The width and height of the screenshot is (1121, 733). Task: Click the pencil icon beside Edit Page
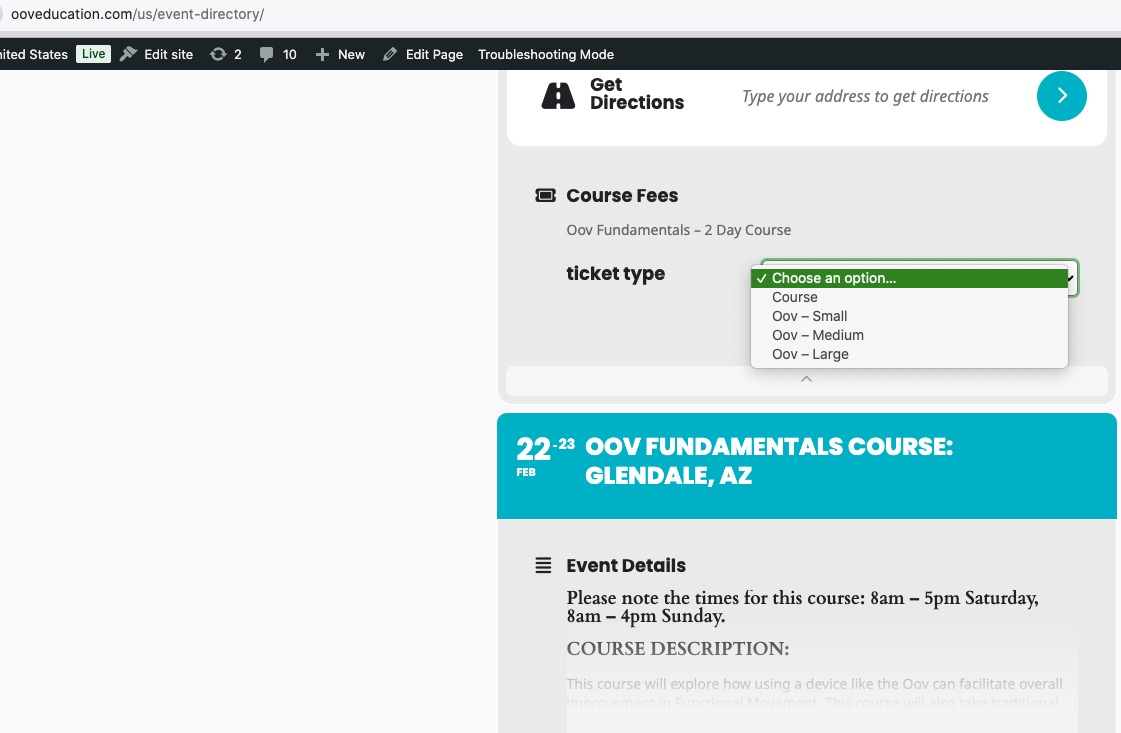click(390, 54)
